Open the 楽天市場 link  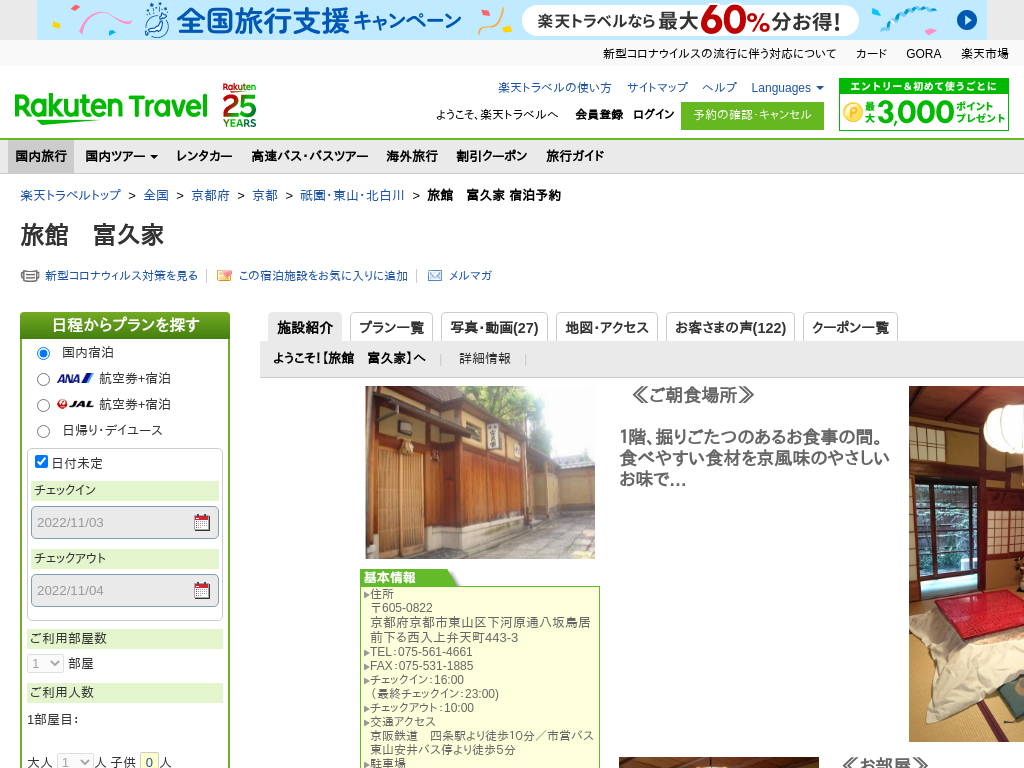pos(984,54)
